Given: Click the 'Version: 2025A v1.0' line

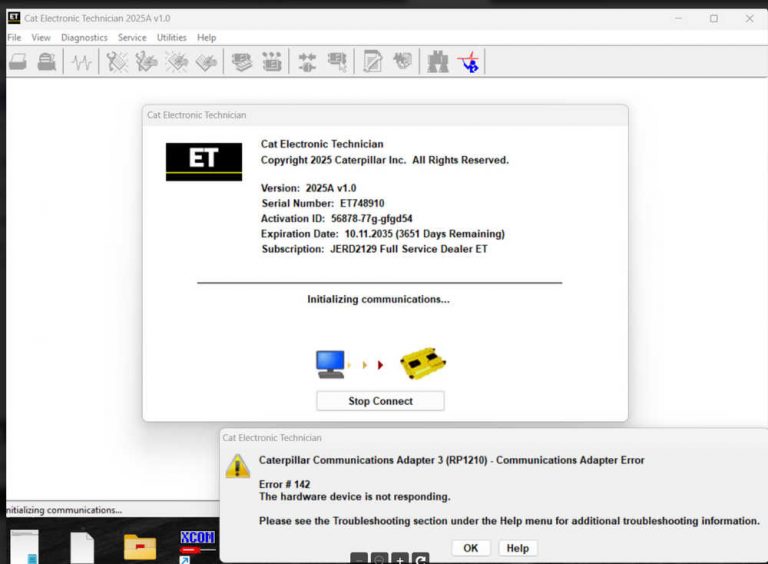Looking at the screenshot, I should coord(309,188).
